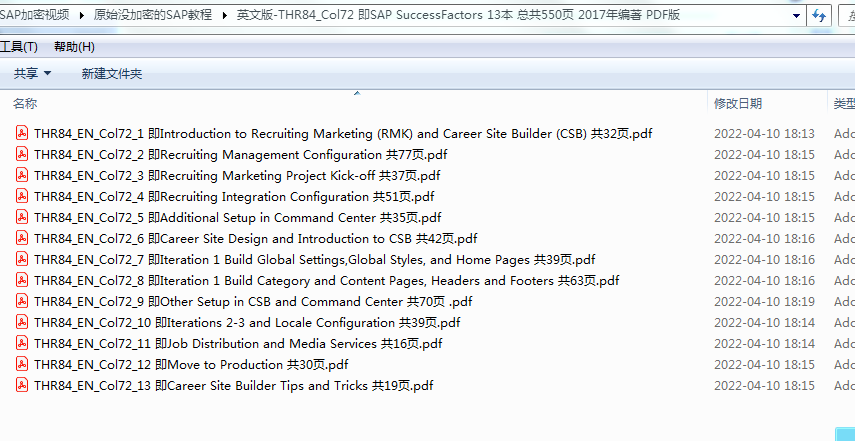This screenshot has width=855, height=441.
Task: Click date 2022-04-10 18:16 of Col72_6 row
Action: tap(764, 239)
